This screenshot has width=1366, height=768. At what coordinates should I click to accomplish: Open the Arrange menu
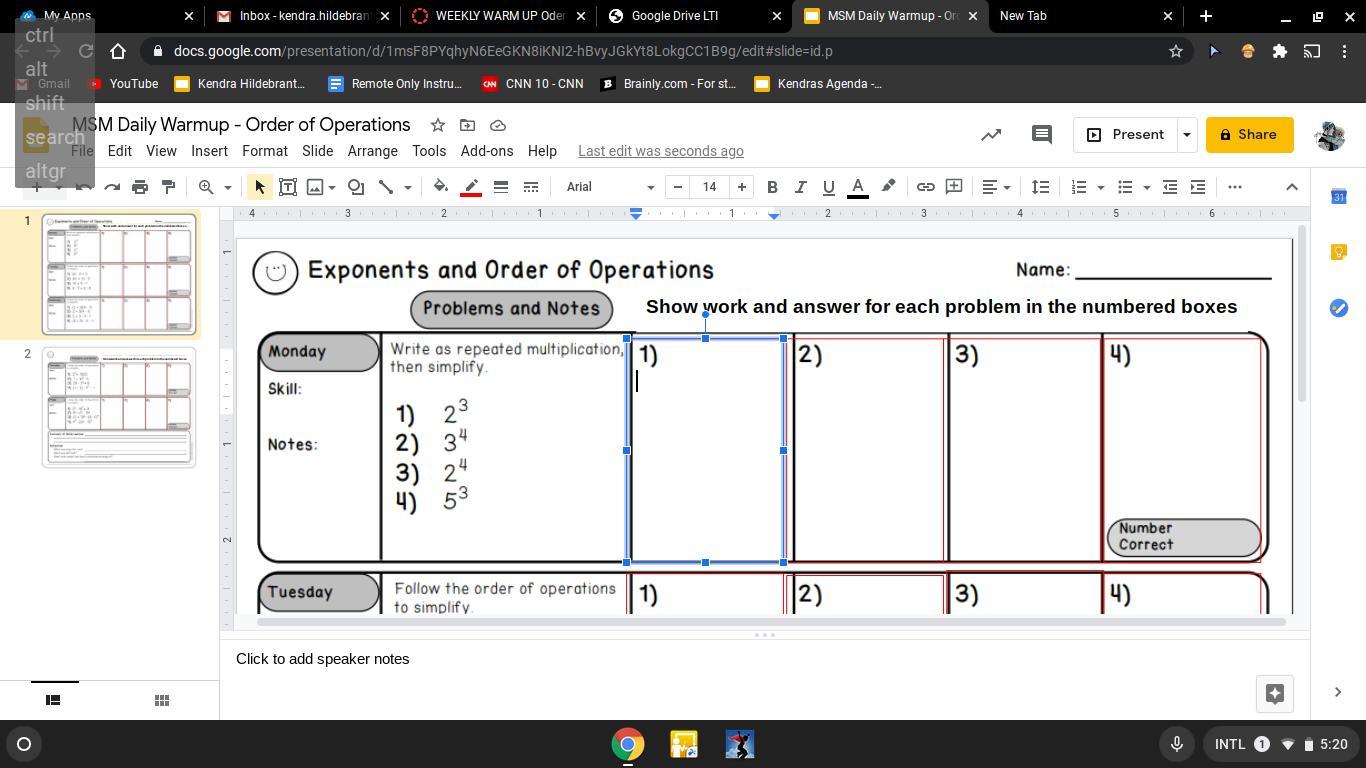(x=372, y=151)
